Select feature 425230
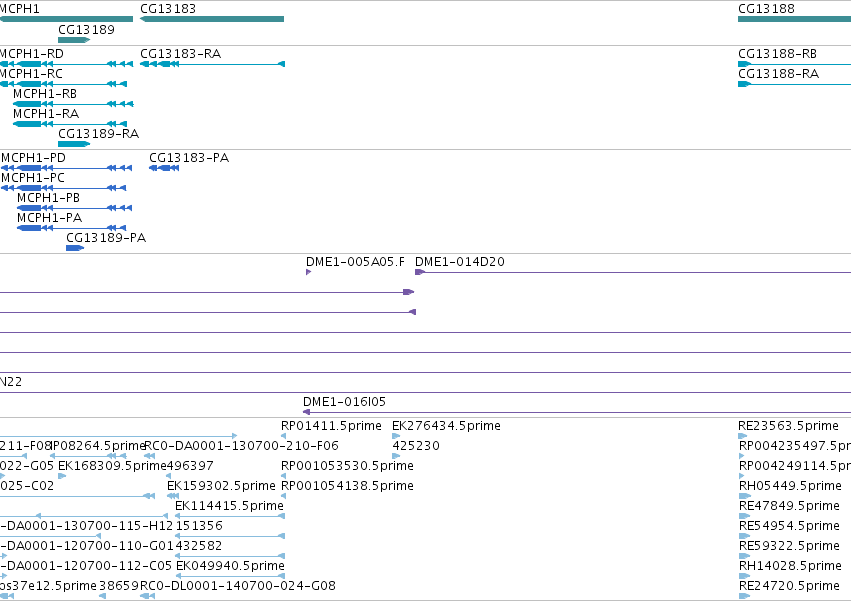Screen dimensions: 851x601 click(x=416, y=446)
